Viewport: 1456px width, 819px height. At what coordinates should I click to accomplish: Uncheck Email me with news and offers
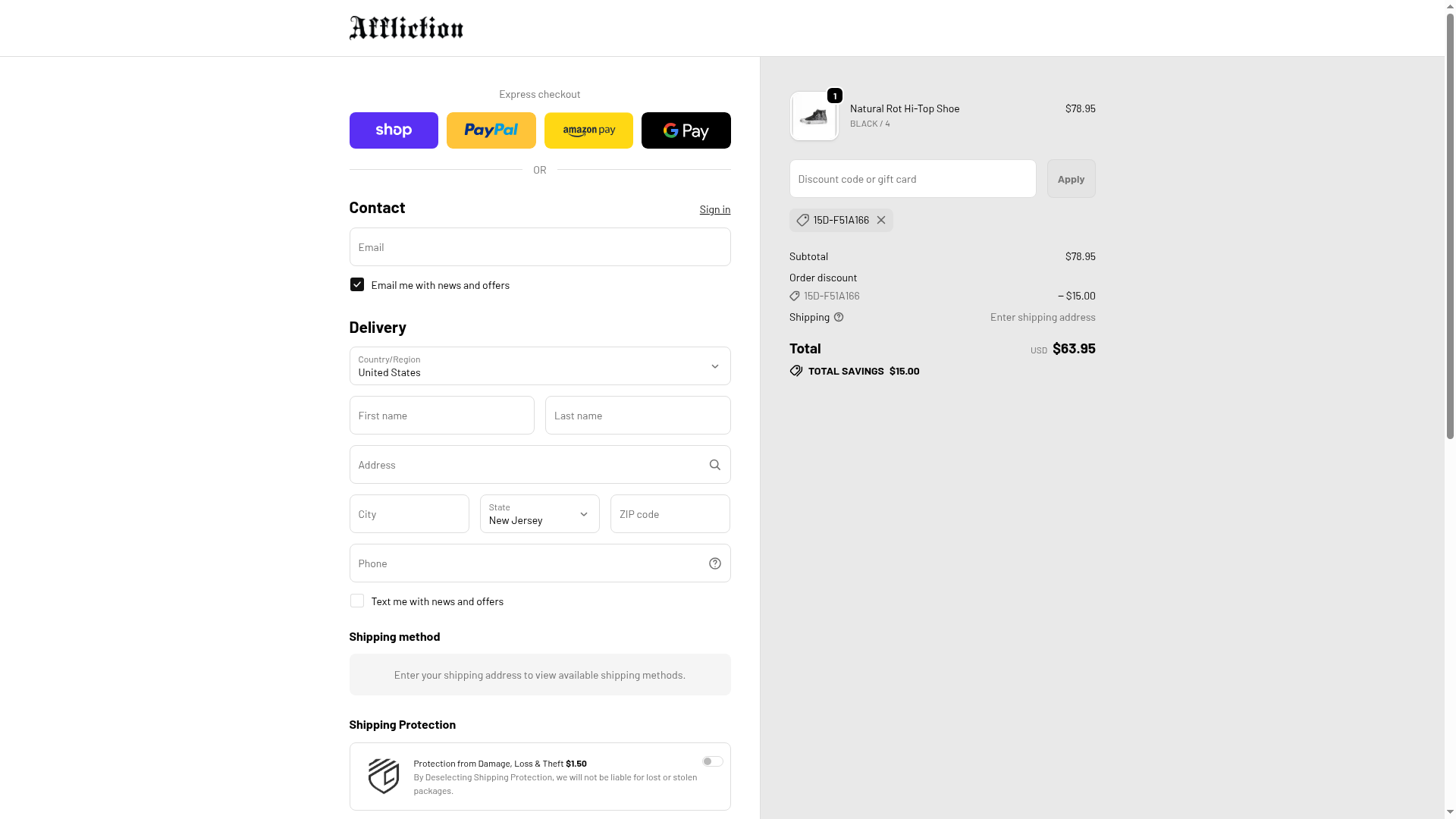357,284
